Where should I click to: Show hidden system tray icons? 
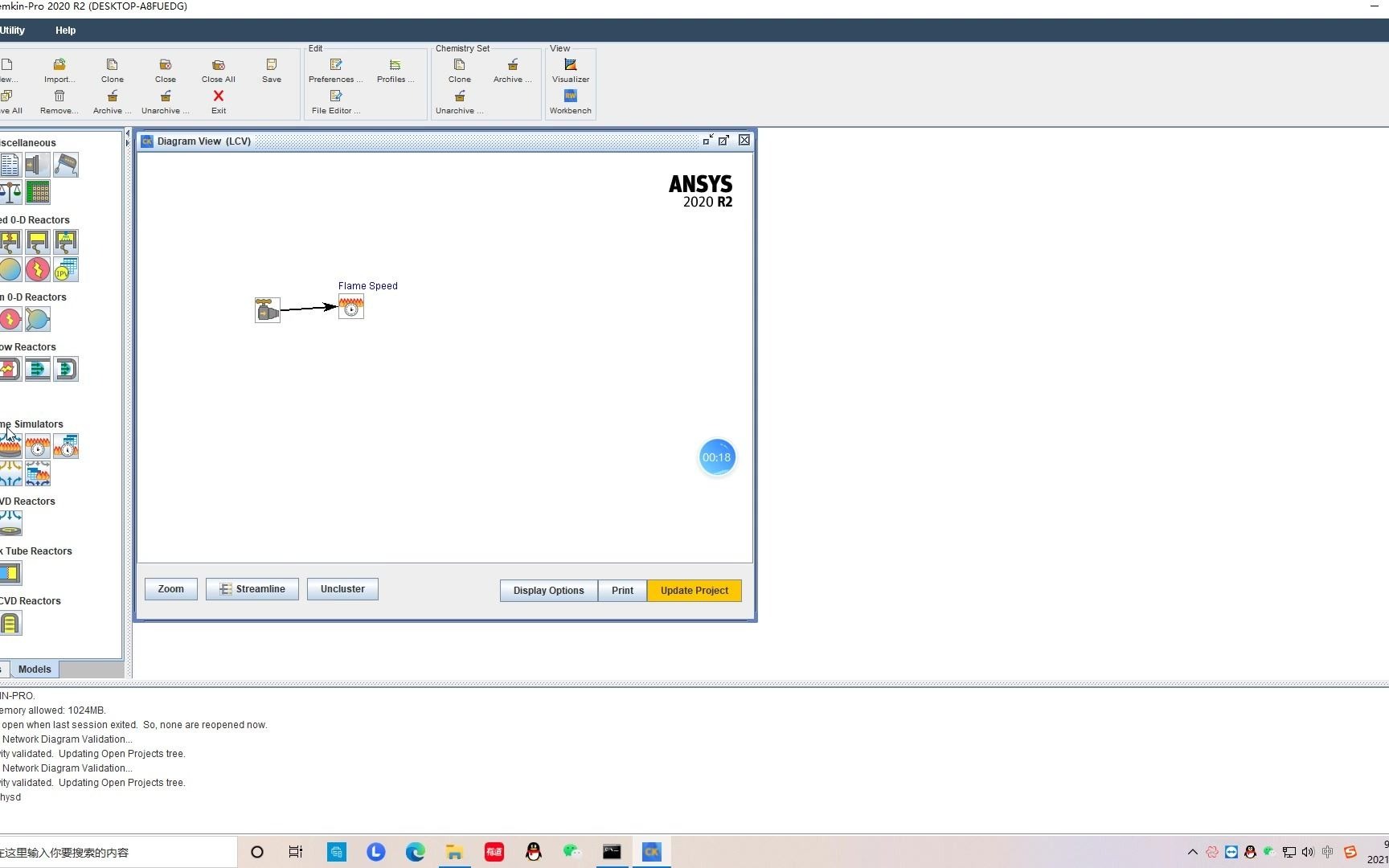tap(1193, 853)
